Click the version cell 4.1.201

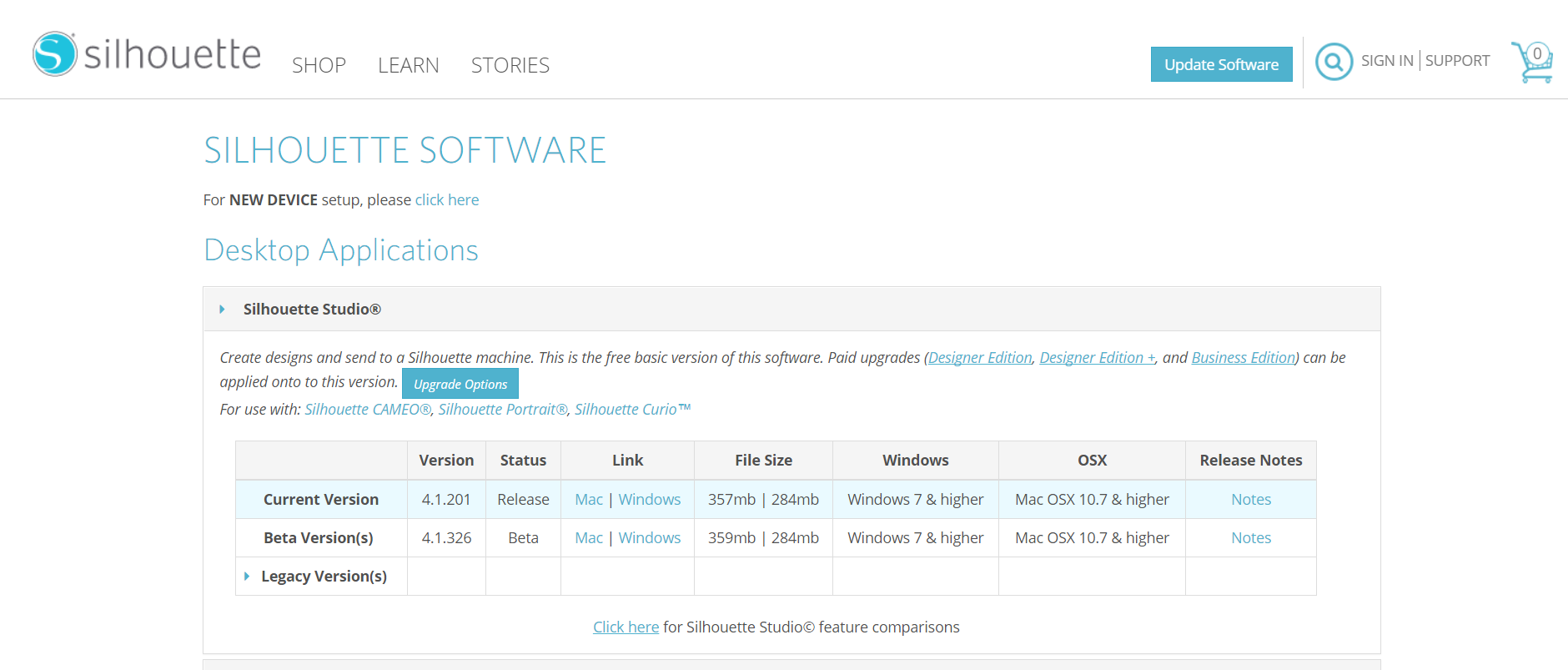[446, 500]
